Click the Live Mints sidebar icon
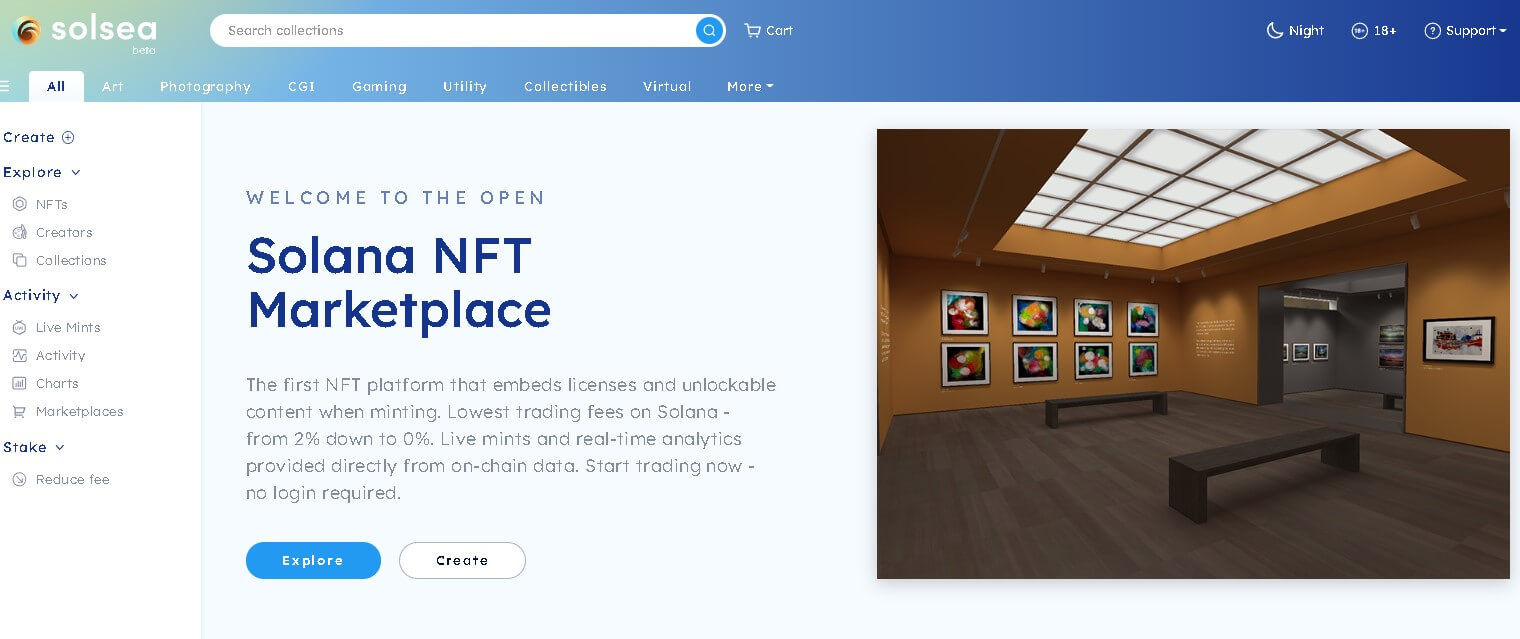The width and height of the screenshot is (1520, 639). point(19,327)
